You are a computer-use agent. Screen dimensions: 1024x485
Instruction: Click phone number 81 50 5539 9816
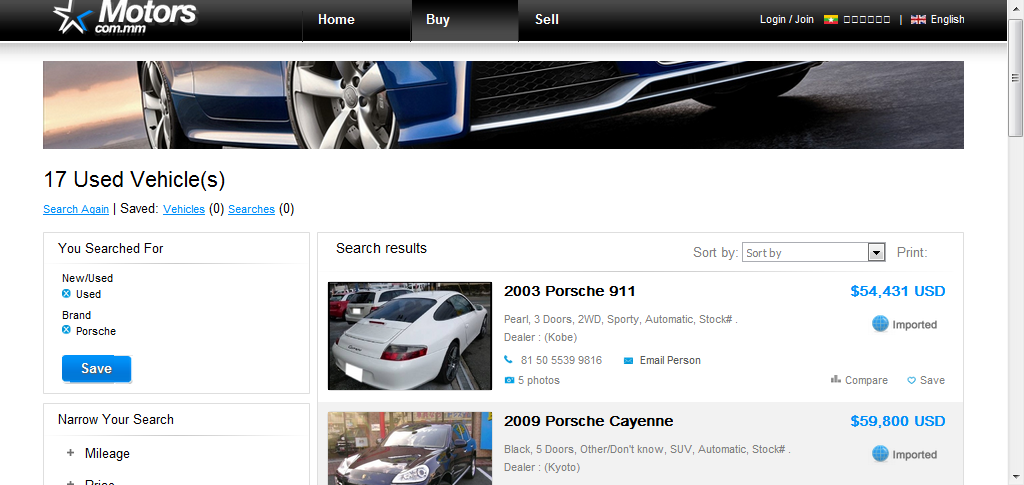(x=561, y=360)
